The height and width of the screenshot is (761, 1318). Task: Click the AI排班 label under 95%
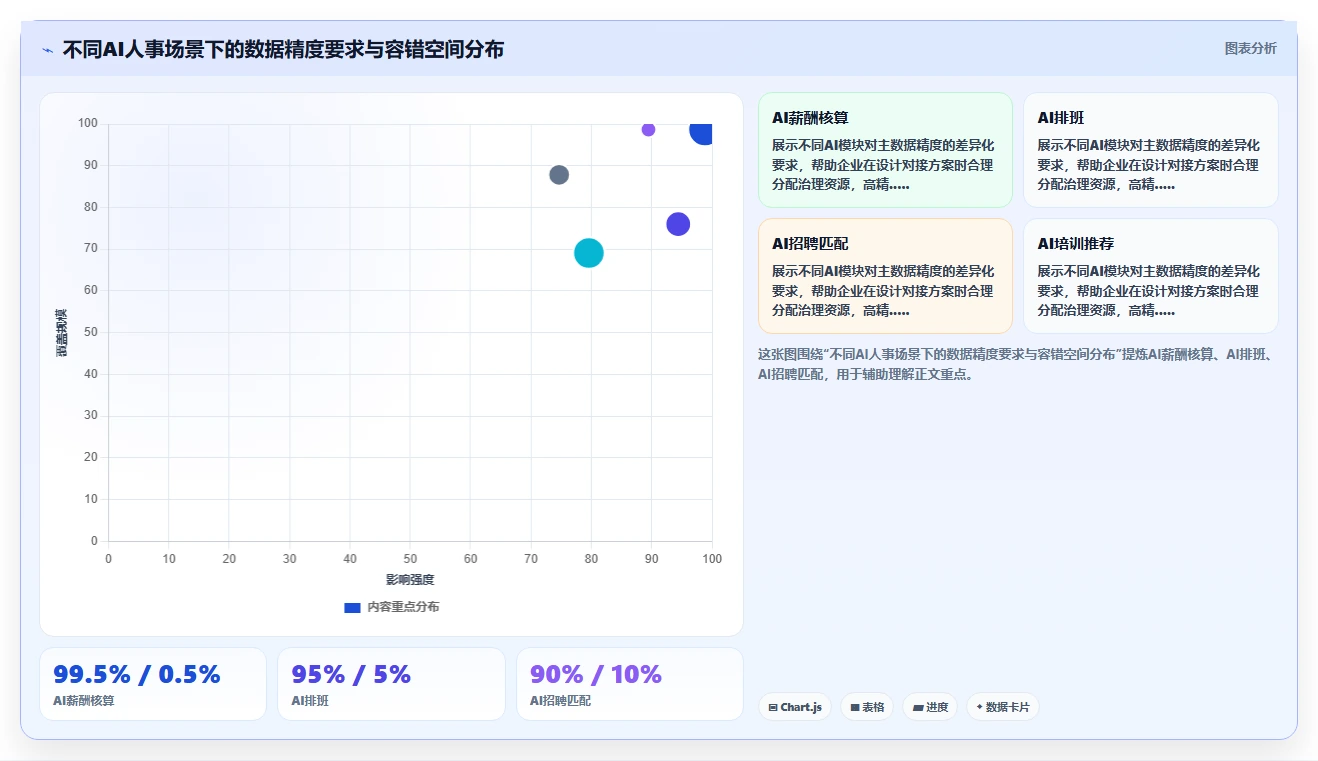click(310, 701)
